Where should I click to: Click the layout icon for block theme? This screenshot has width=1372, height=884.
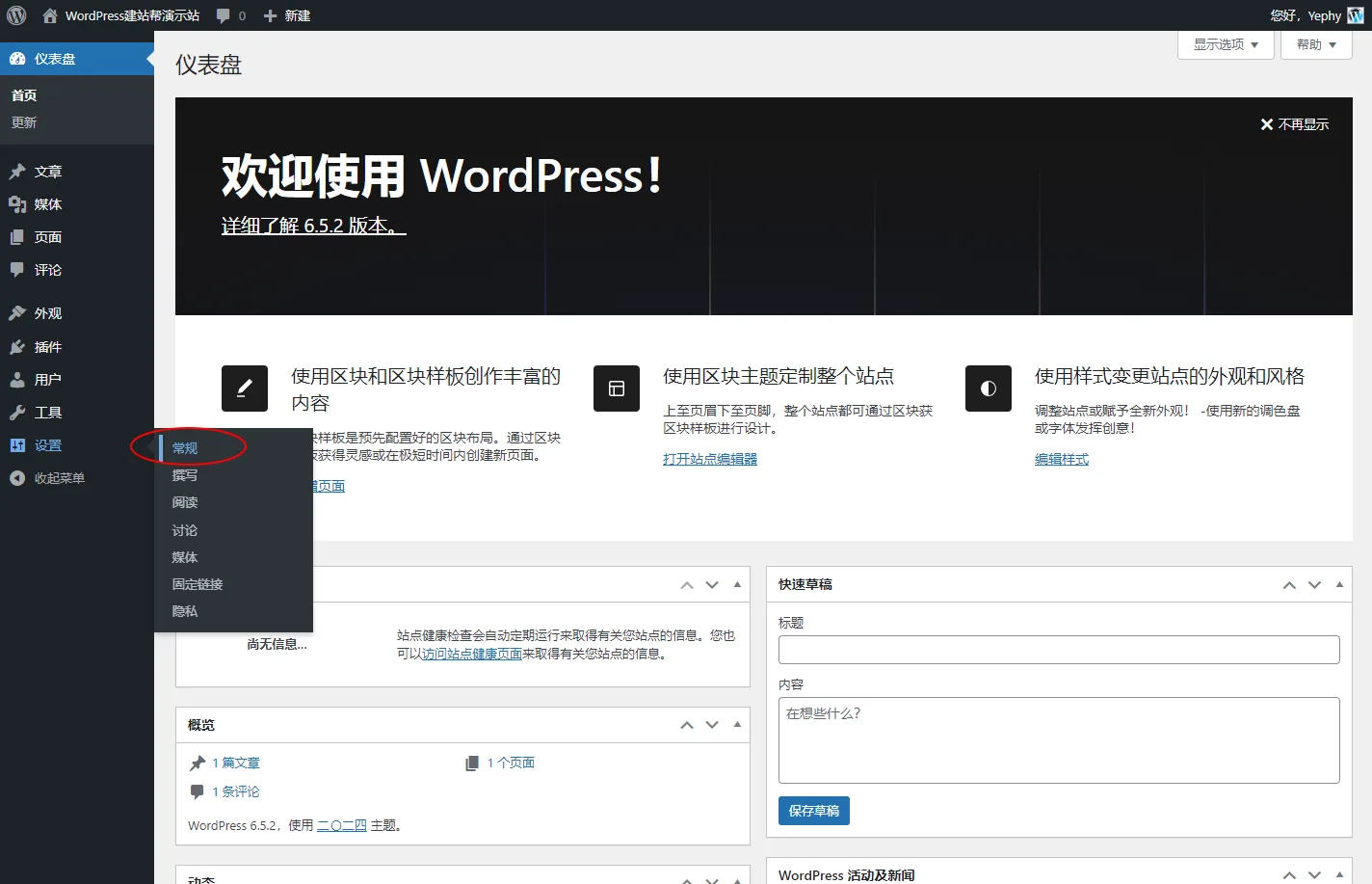coord(617,388)
